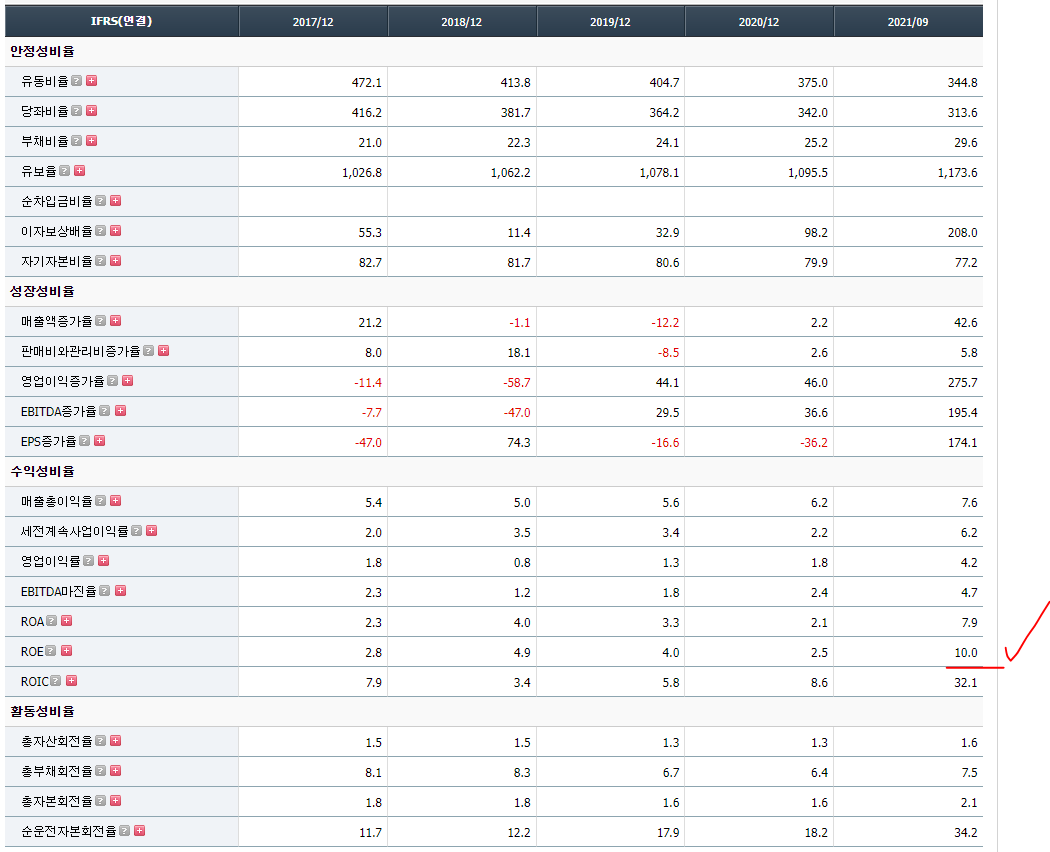Image resolution: width=1050 pixels, height=852 pixels.
Task: Open help icon next to EPS증가율
Action: (84, 441)
